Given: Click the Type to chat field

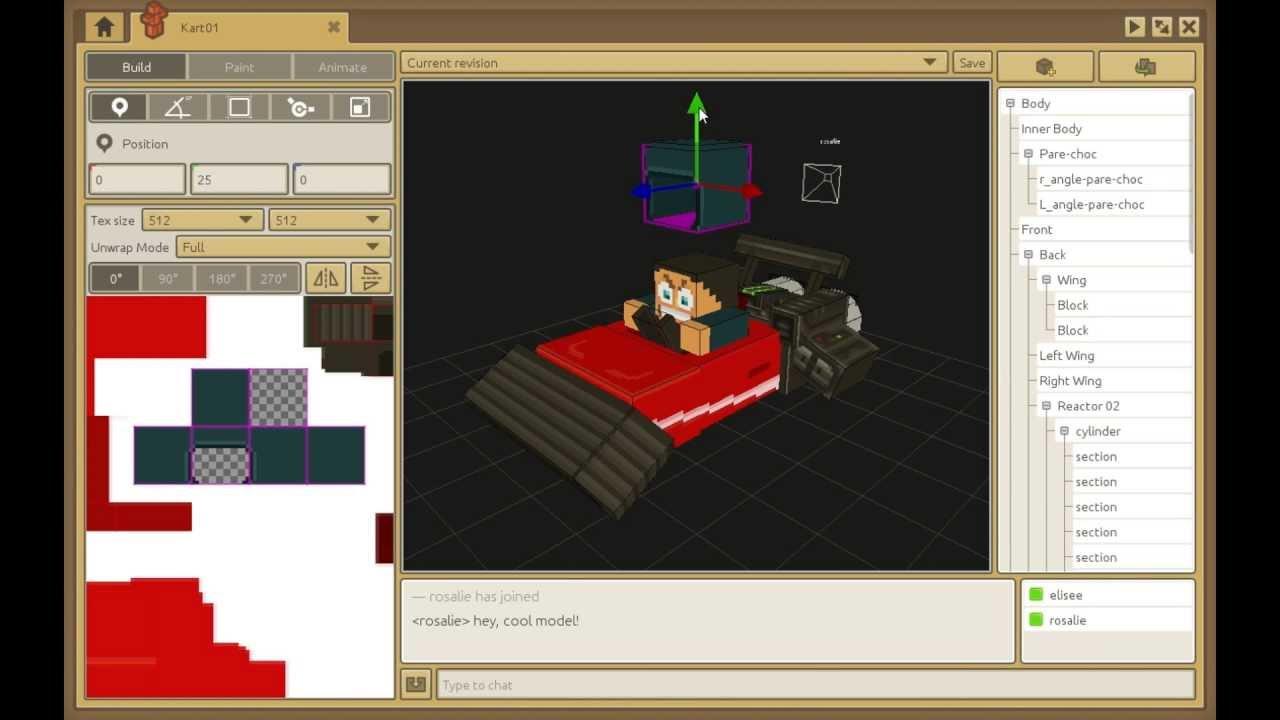Looking at the screenshot, I should coord(815,685).
